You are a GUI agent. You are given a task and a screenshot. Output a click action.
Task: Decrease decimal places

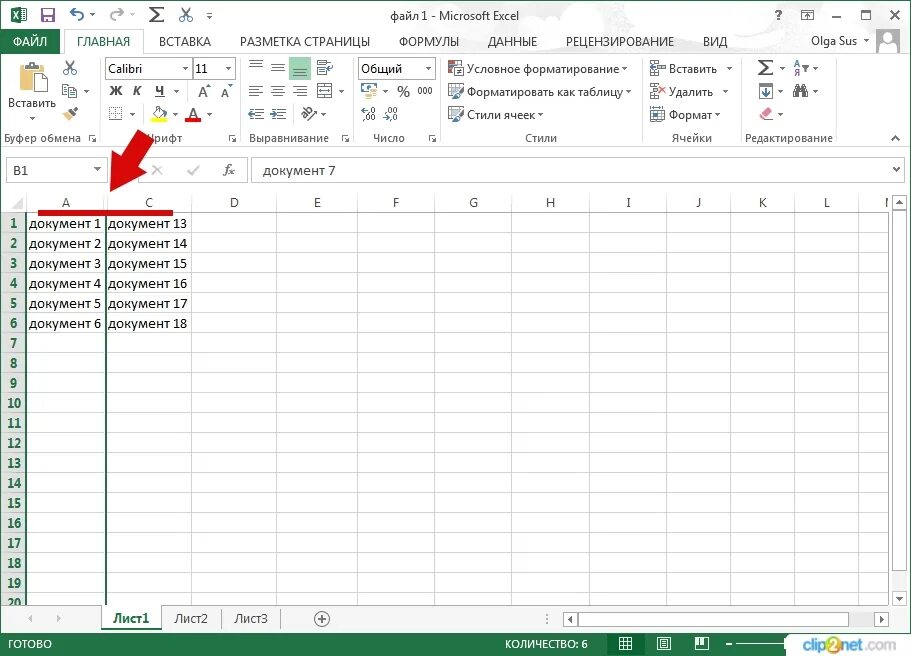(x=390, y=114)
